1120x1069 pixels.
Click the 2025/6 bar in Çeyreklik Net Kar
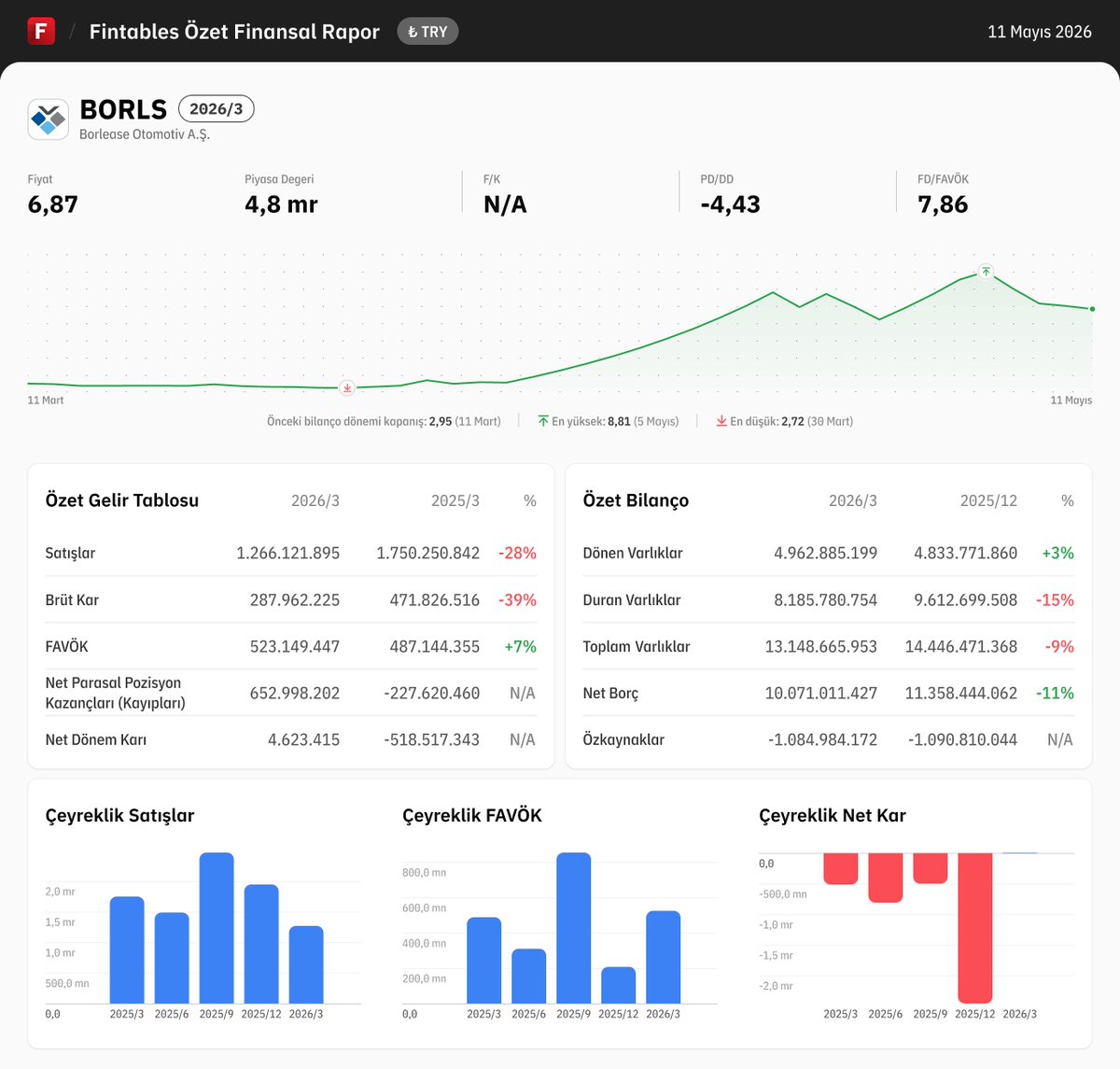(886, 878)
